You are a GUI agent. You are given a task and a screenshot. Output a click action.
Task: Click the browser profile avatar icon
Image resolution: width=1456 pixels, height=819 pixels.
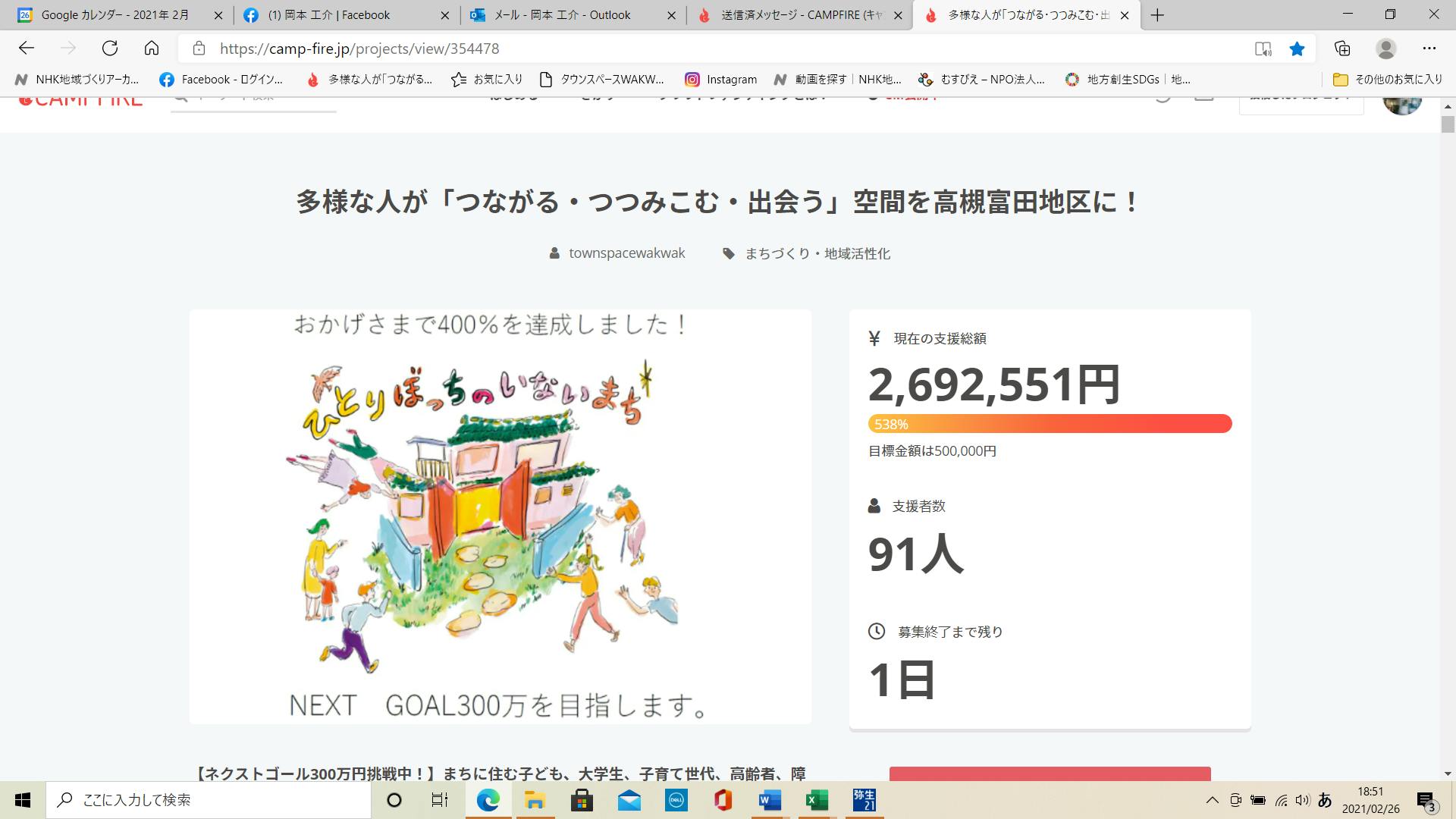pyautogui.click(x=1385, y=49)
